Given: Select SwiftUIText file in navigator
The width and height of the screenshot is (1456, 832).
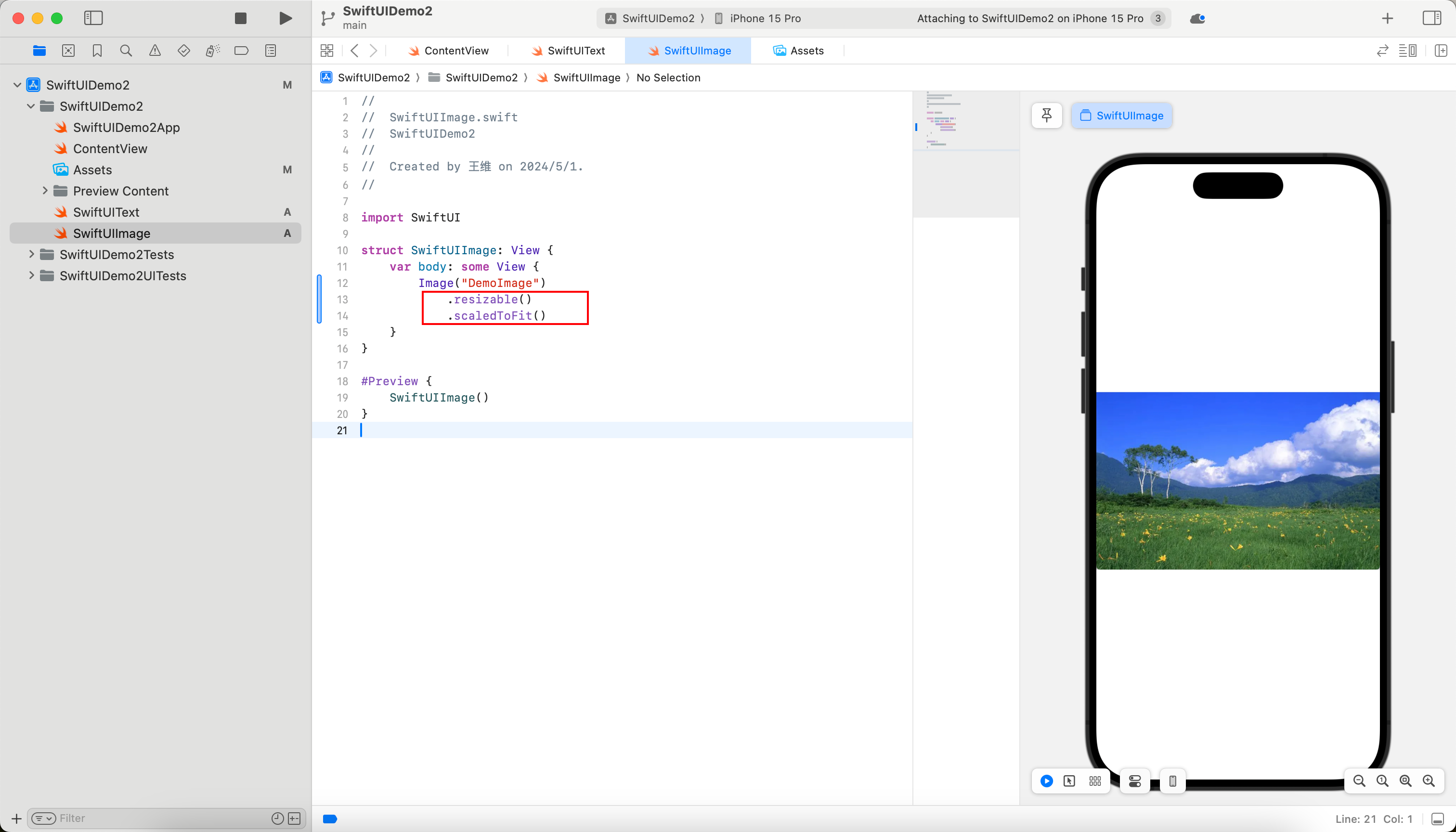Looking at the screenshot, I should click(x=106, y=212).
